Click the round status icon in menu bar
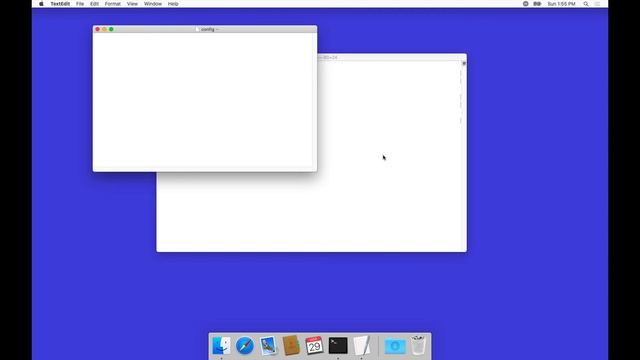The height and width of the screenshot is (360, 640). click(525, 4)
